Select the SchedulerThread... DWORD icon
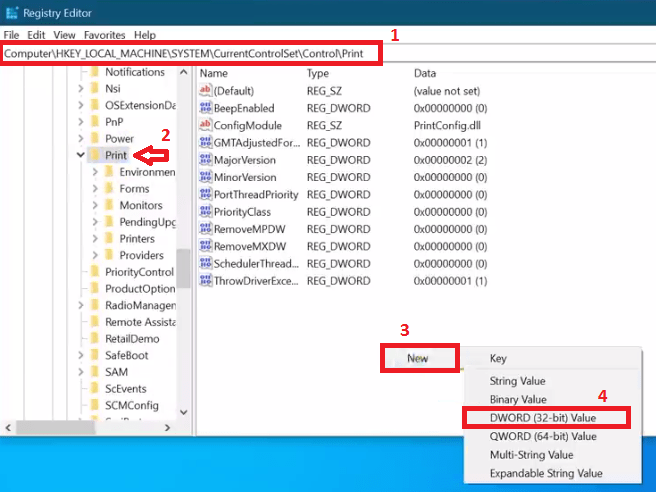Image resolution: width=656 pixels, height=492 pixels. (x=205, y=263)
